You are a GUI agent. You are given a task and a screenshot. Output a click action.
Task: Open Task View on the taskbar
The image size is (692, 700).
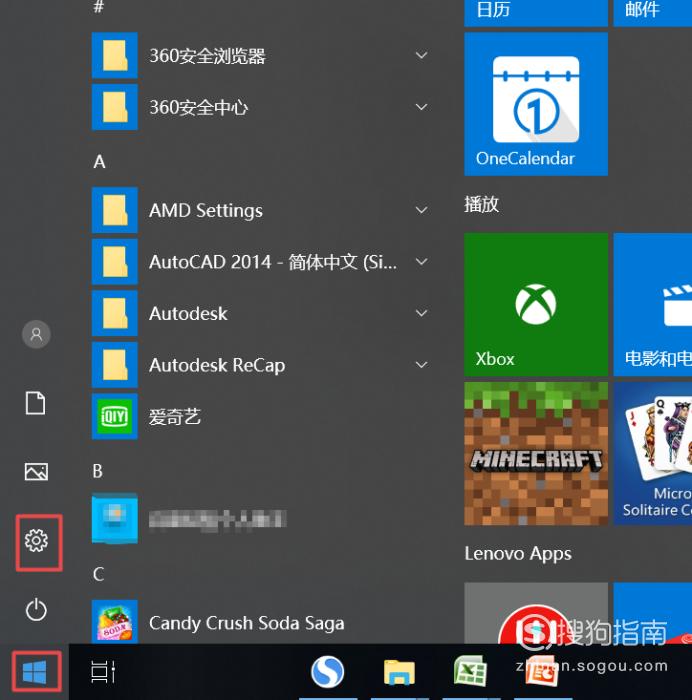tap(104, 672)
